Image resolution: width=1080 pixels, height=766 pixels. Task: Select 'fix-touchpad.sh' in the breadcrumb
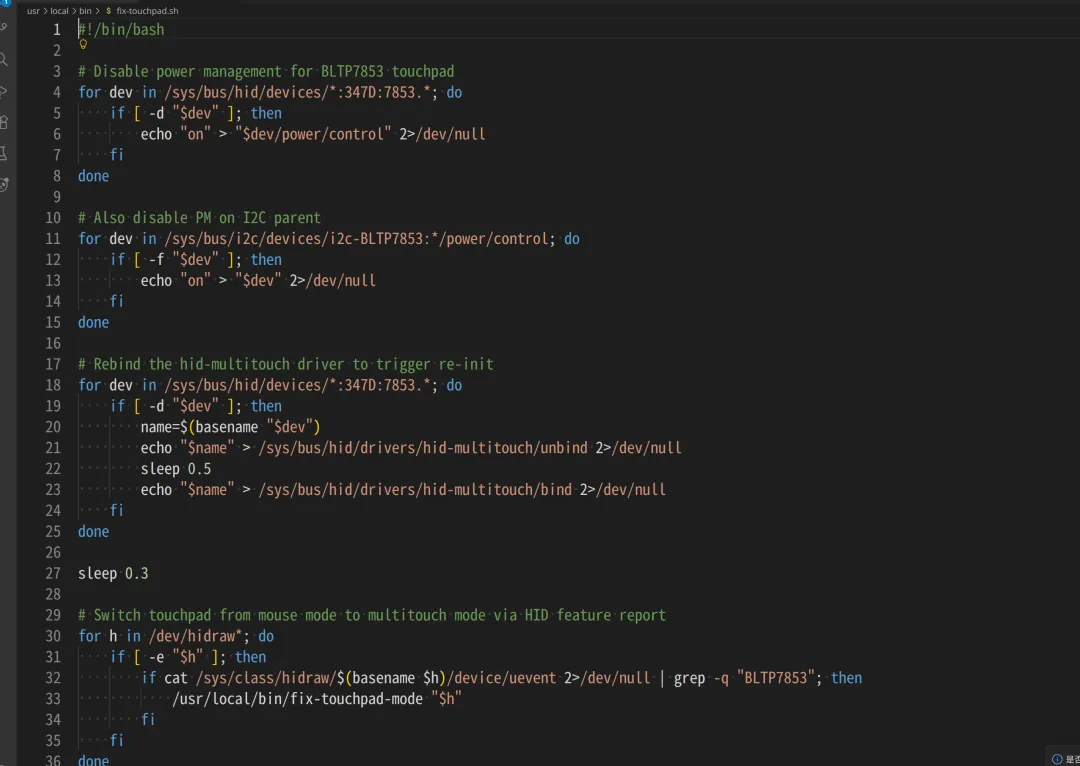[x=147, y=11]
